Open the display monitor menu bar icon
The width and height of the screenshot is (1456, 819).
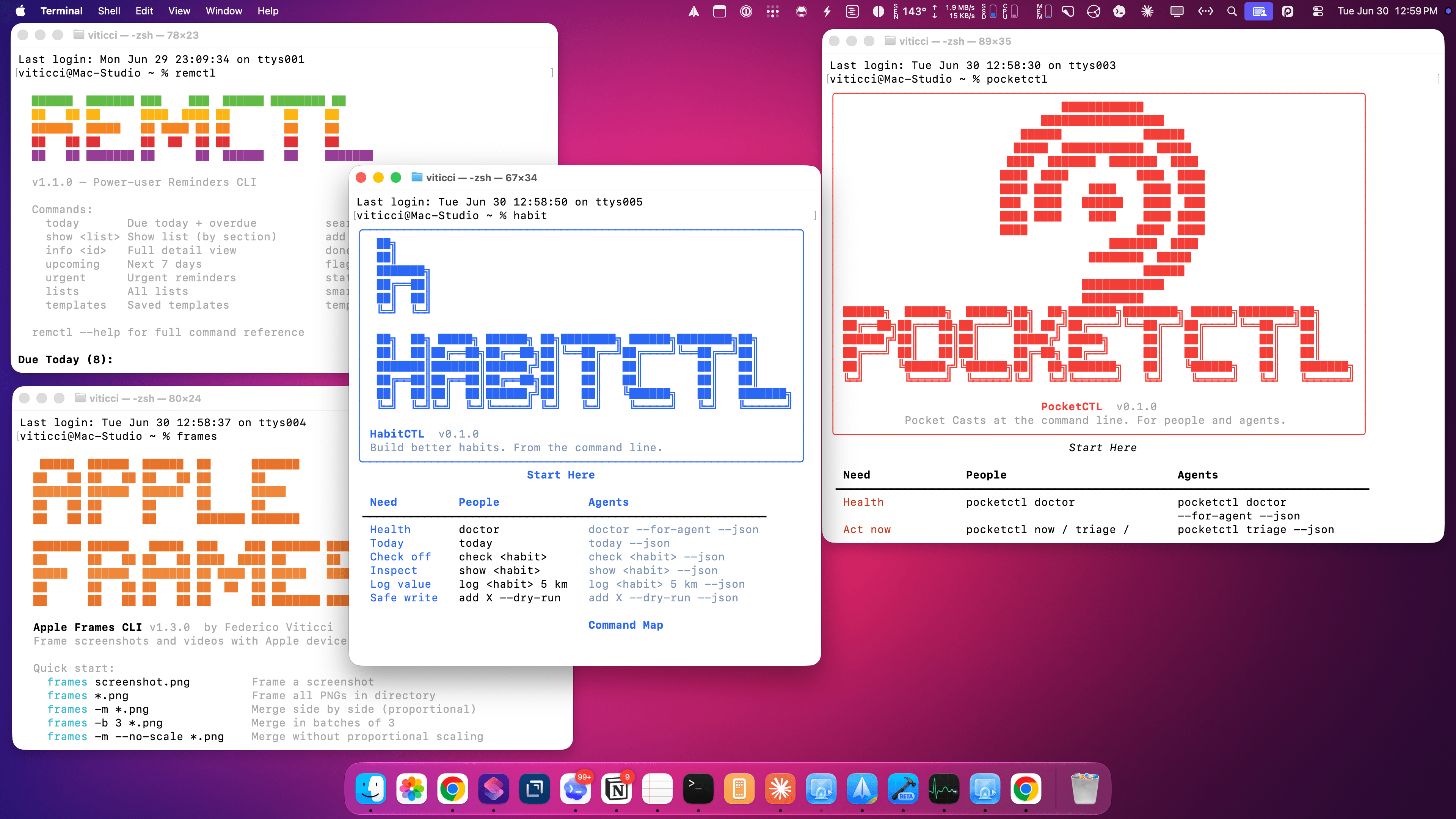pyautogui.click(x=1177, y=11)
